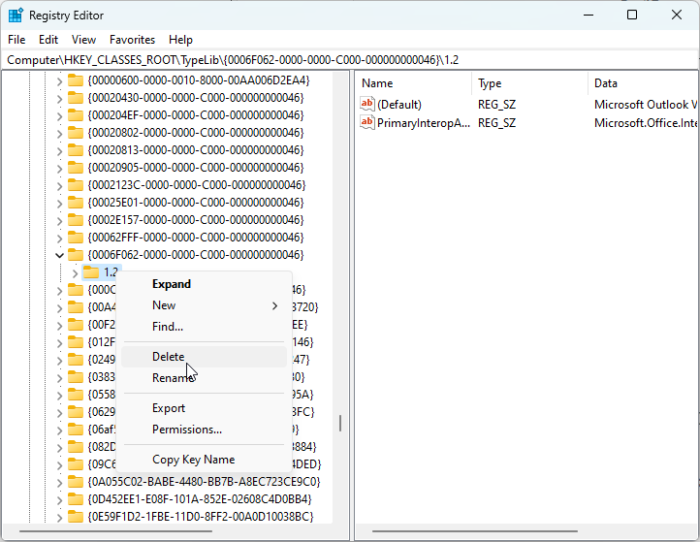
Task: Expand the 1.2 subkey using its chevron
Action: (75, 273)
